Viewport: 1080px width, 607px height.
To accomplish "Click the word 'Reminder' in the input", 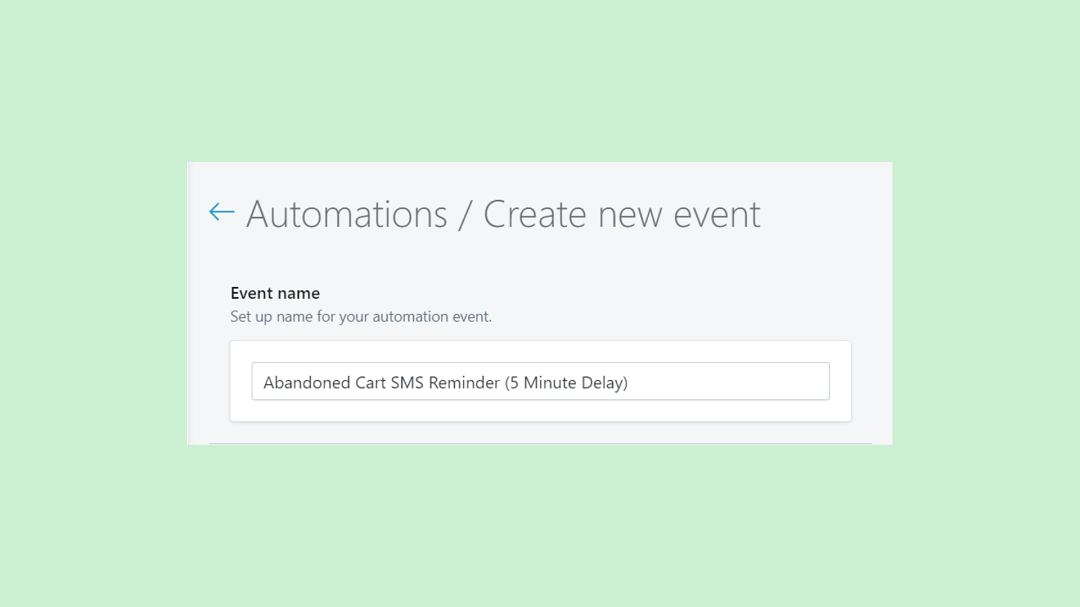I will click(x=464, y=382).
